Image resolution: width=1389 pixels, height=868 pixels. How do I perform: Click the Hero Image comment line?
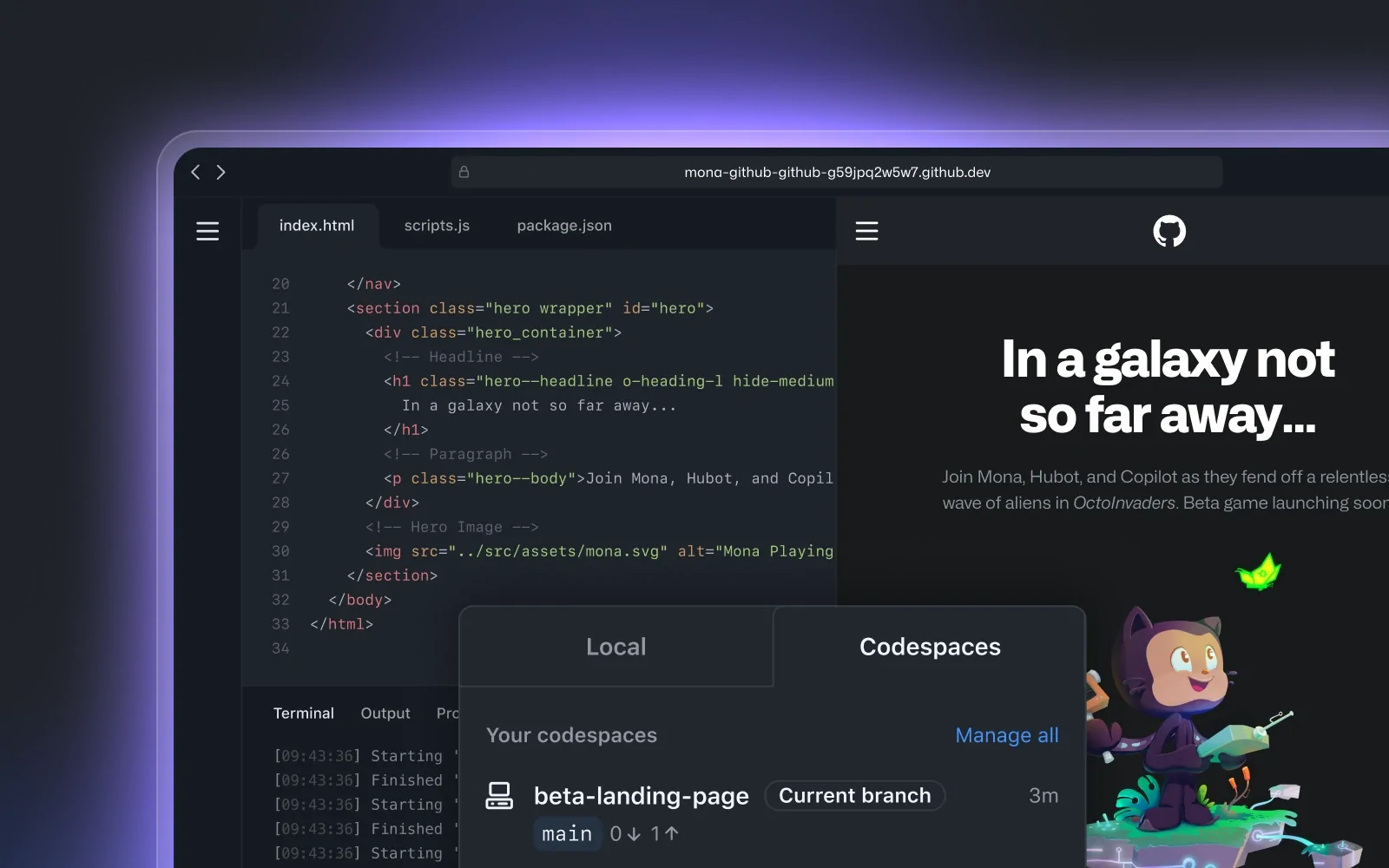pos(451,527)
